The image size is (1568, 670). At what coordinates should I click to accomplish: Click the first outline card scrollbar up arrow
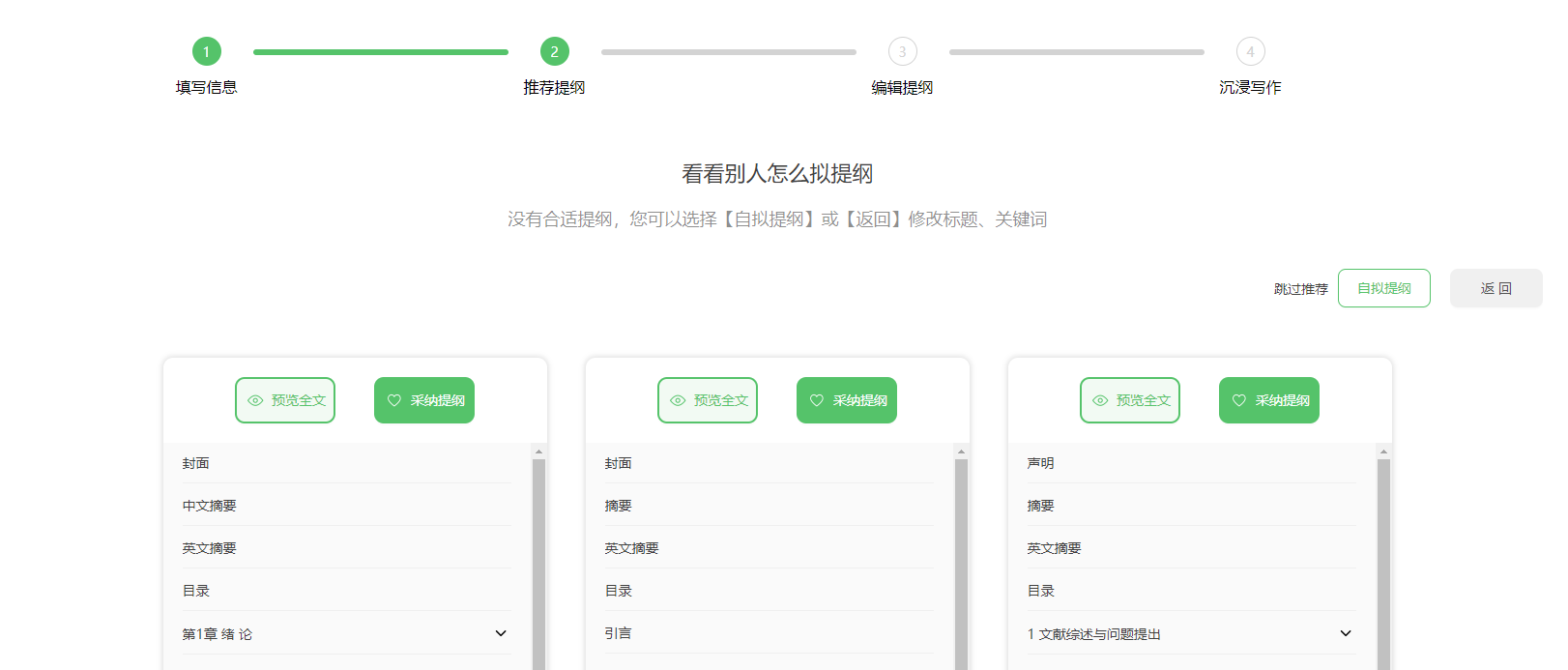pyautogui.click(x=538, y=452)
